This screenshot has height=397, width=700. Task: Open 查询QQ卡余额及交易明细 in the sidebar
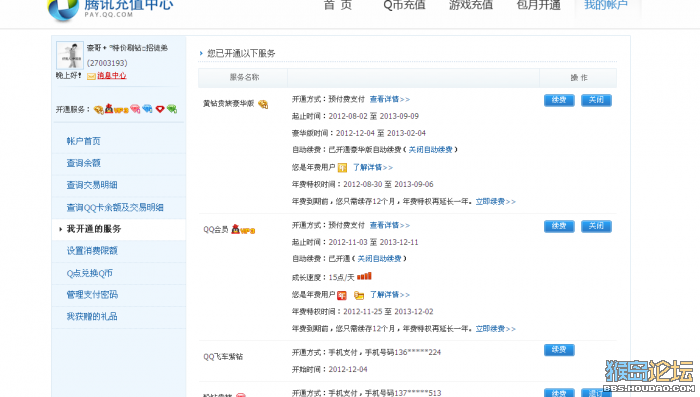click(115, 207)
